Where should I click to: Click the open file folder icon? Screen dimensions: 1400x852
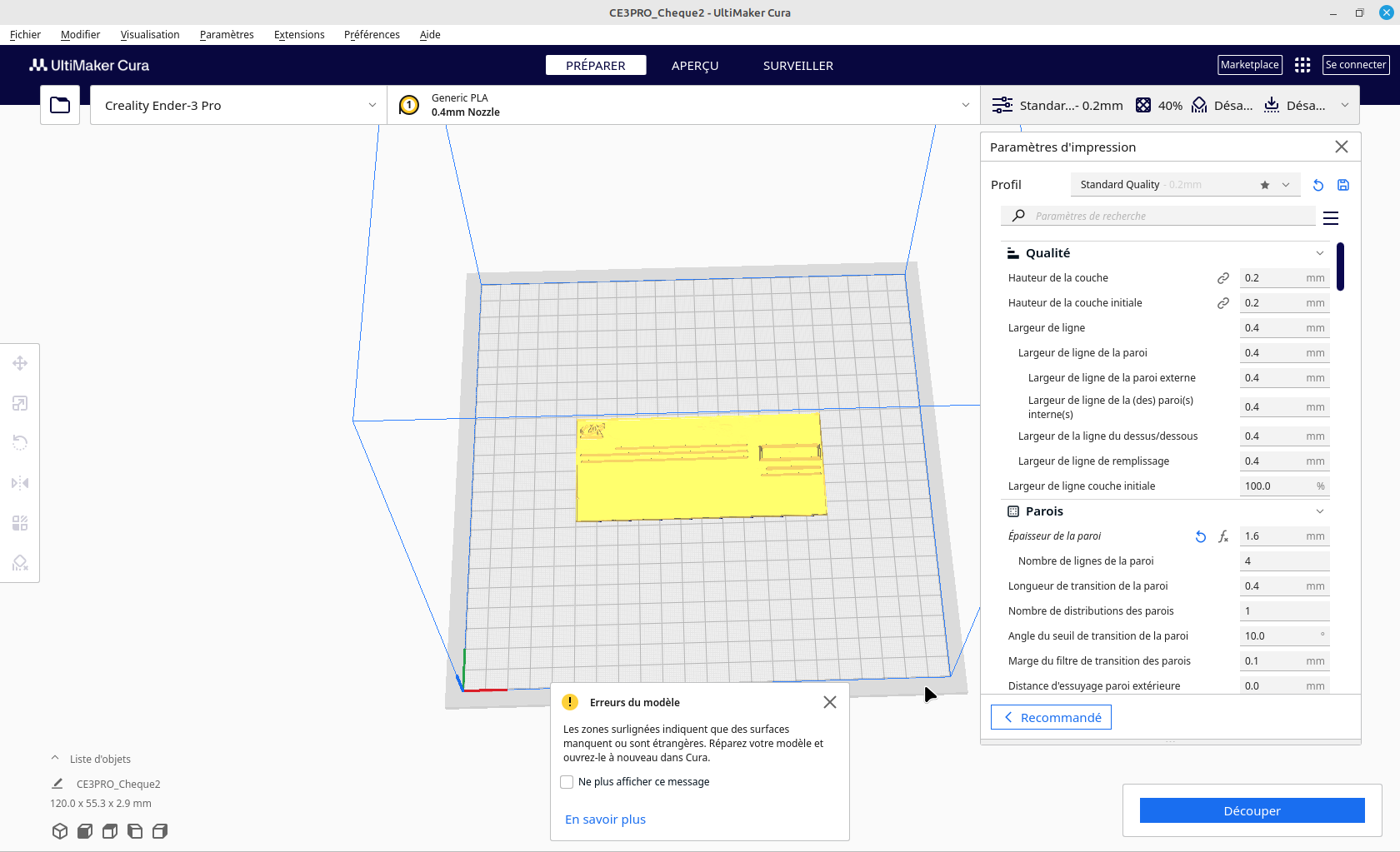click(60, 105)
